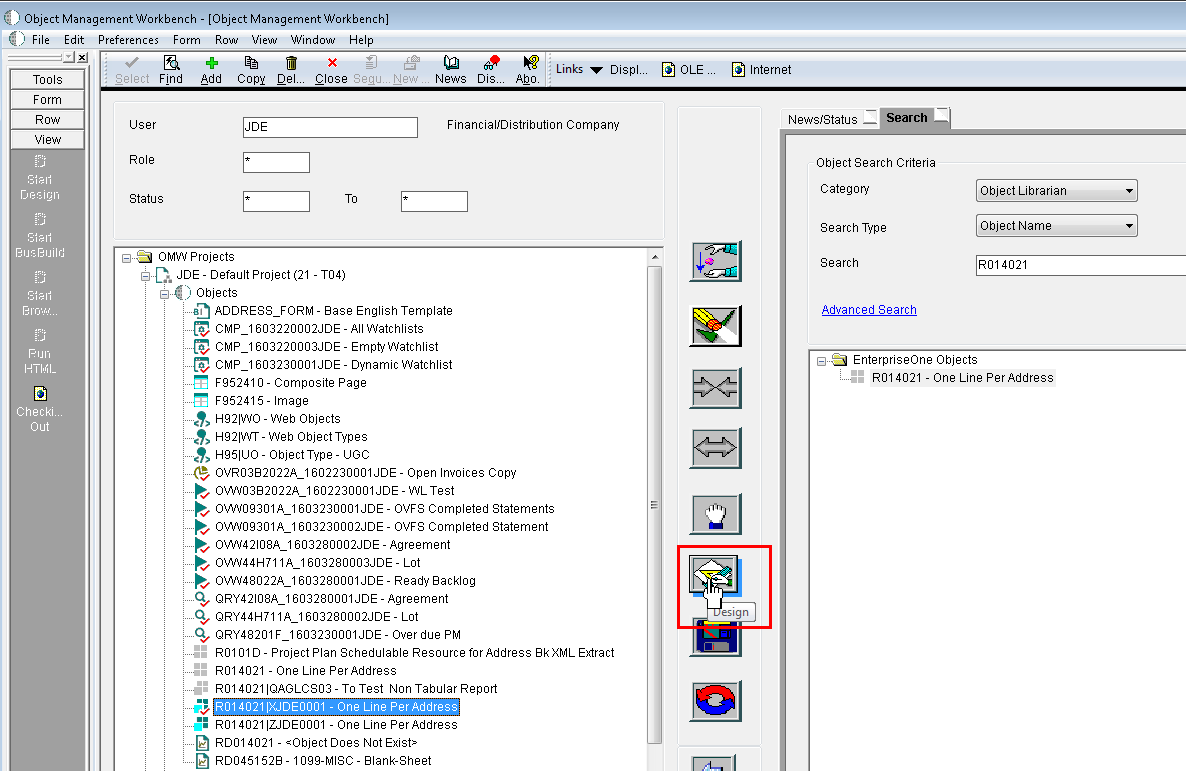
Task: Click the Advanced Search link
Action: coord(868,309)
